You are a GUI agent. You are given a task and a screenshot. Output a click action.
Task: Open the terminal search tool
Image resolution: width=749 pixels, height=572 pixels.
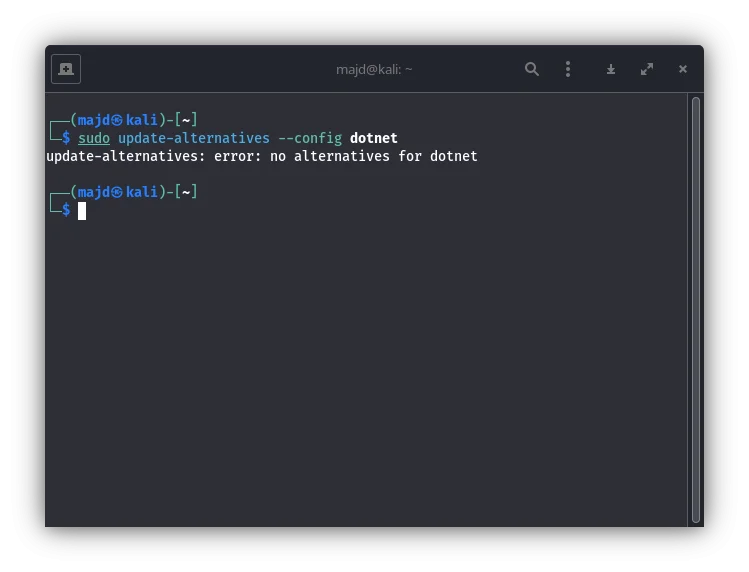pyautogui.click(x=532, y=69)
